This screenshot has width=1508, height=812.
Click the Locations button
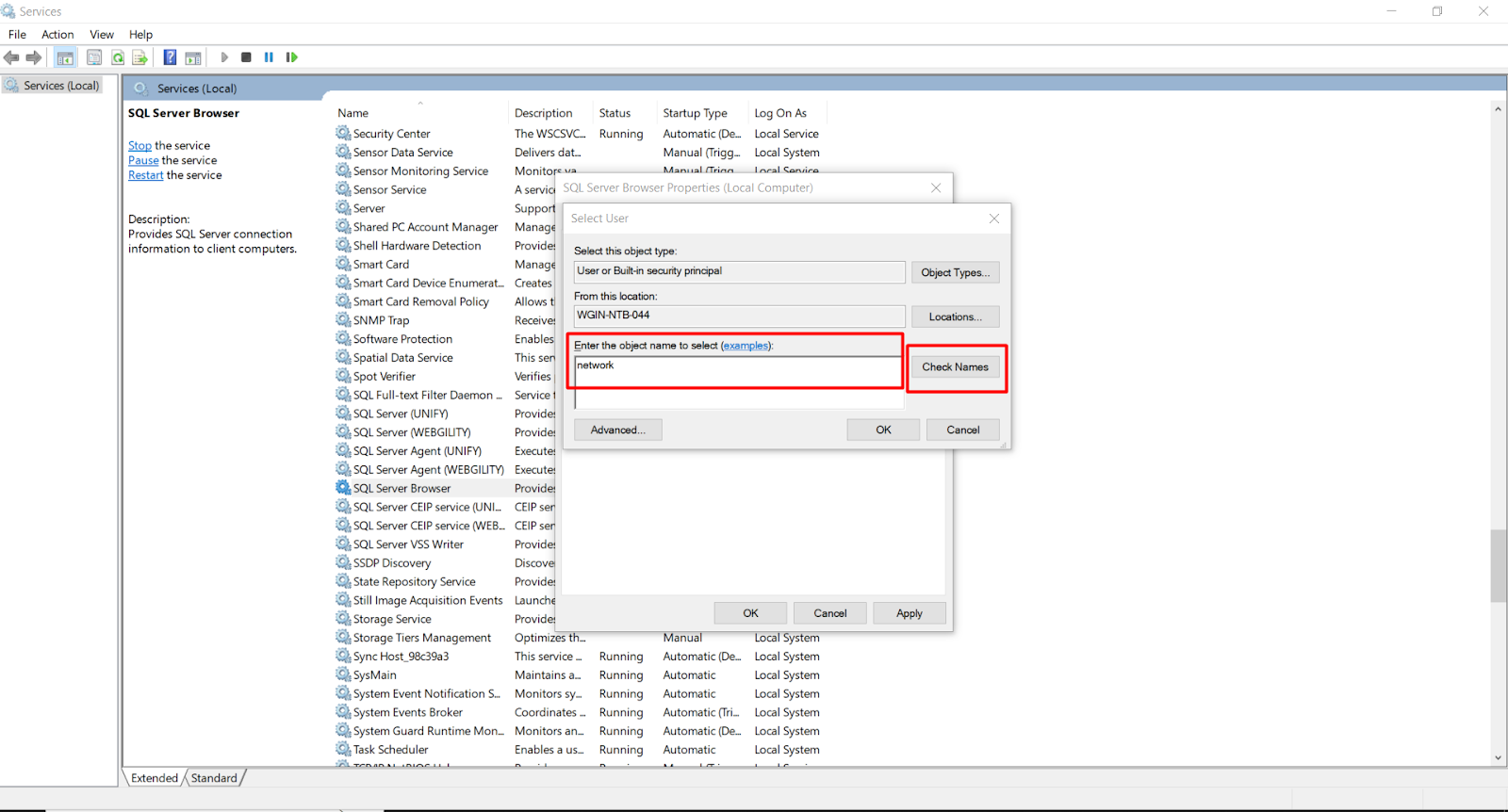pyautogui.click(x=955, y=317)
